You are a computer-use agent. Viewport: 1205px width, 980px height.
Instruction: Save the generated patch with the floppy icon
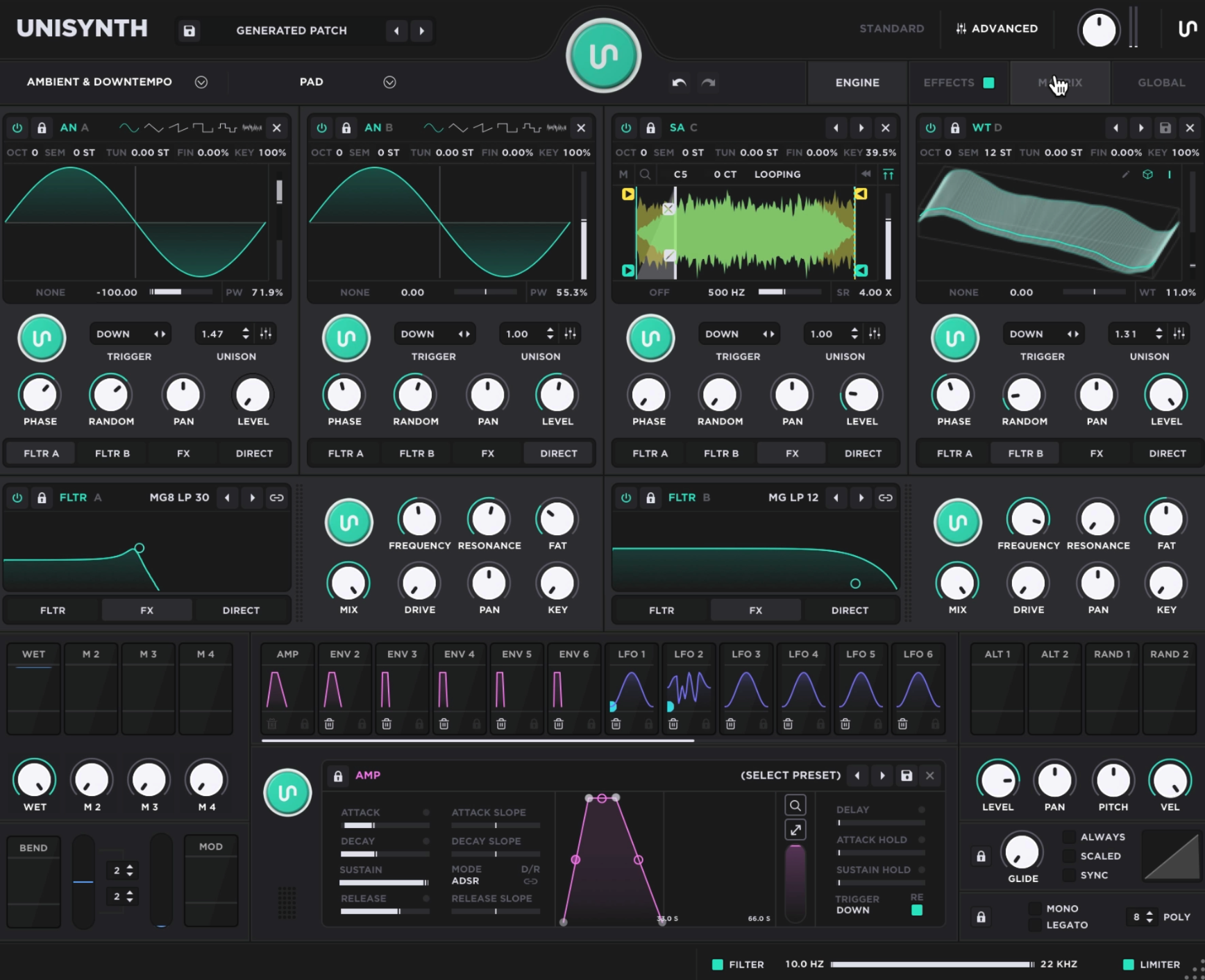[189, 31]
